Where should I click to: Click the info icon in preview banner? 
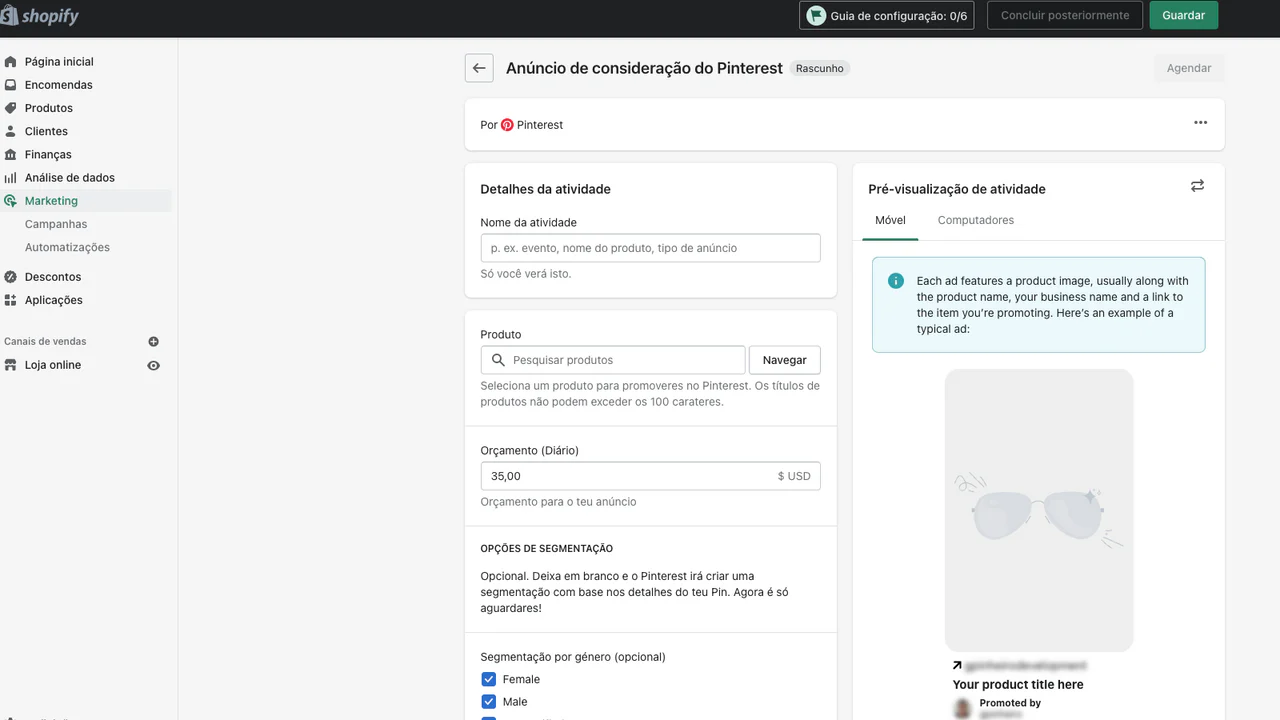pyautogui.click(x=896, y=281)
